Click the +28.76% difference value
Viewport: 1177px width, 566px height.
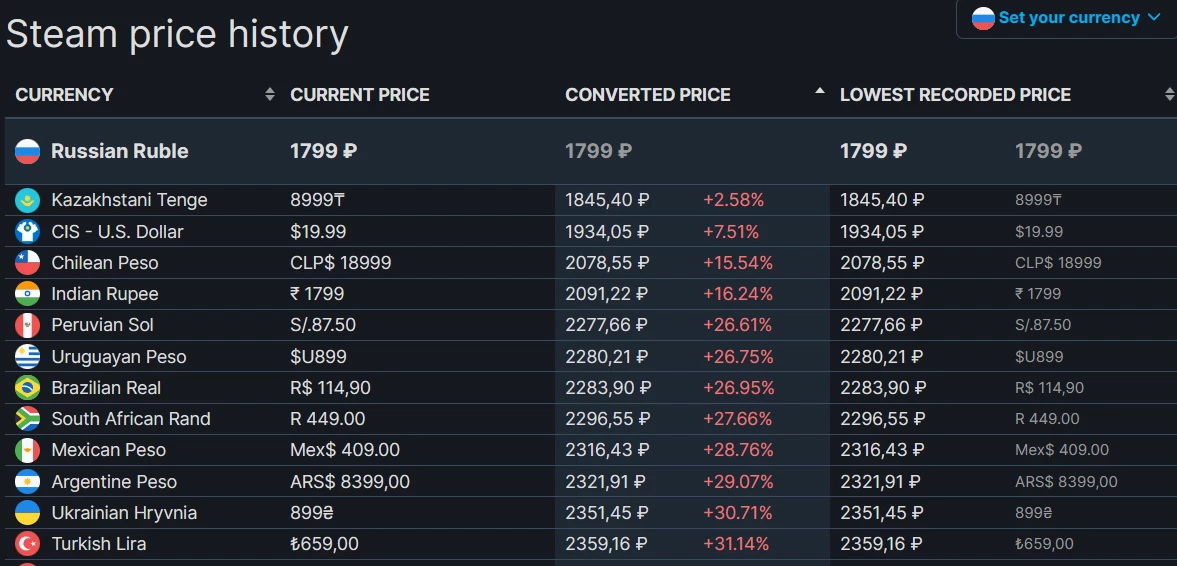pos(738,450)
